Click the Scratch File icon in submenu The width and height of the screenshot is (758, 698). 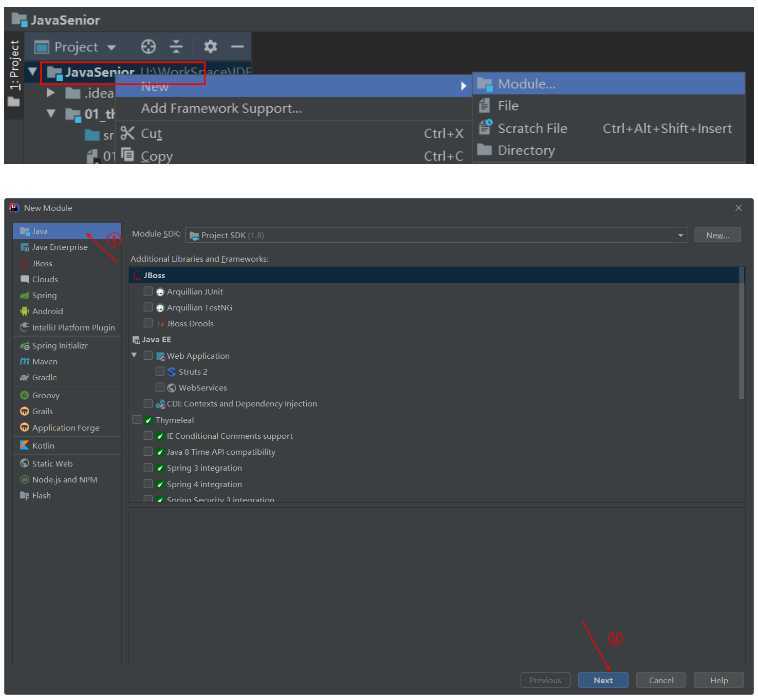(x=485, y=128)
